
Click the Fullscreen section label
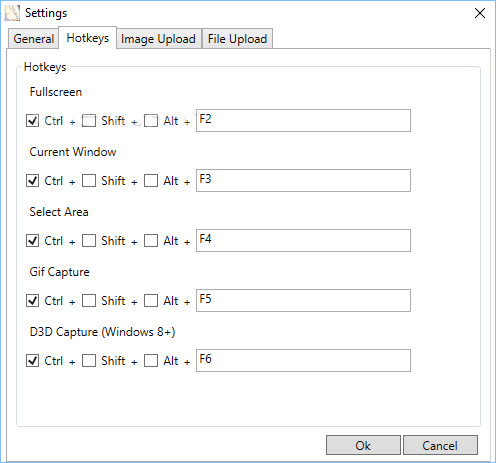(x=56, y=92)
